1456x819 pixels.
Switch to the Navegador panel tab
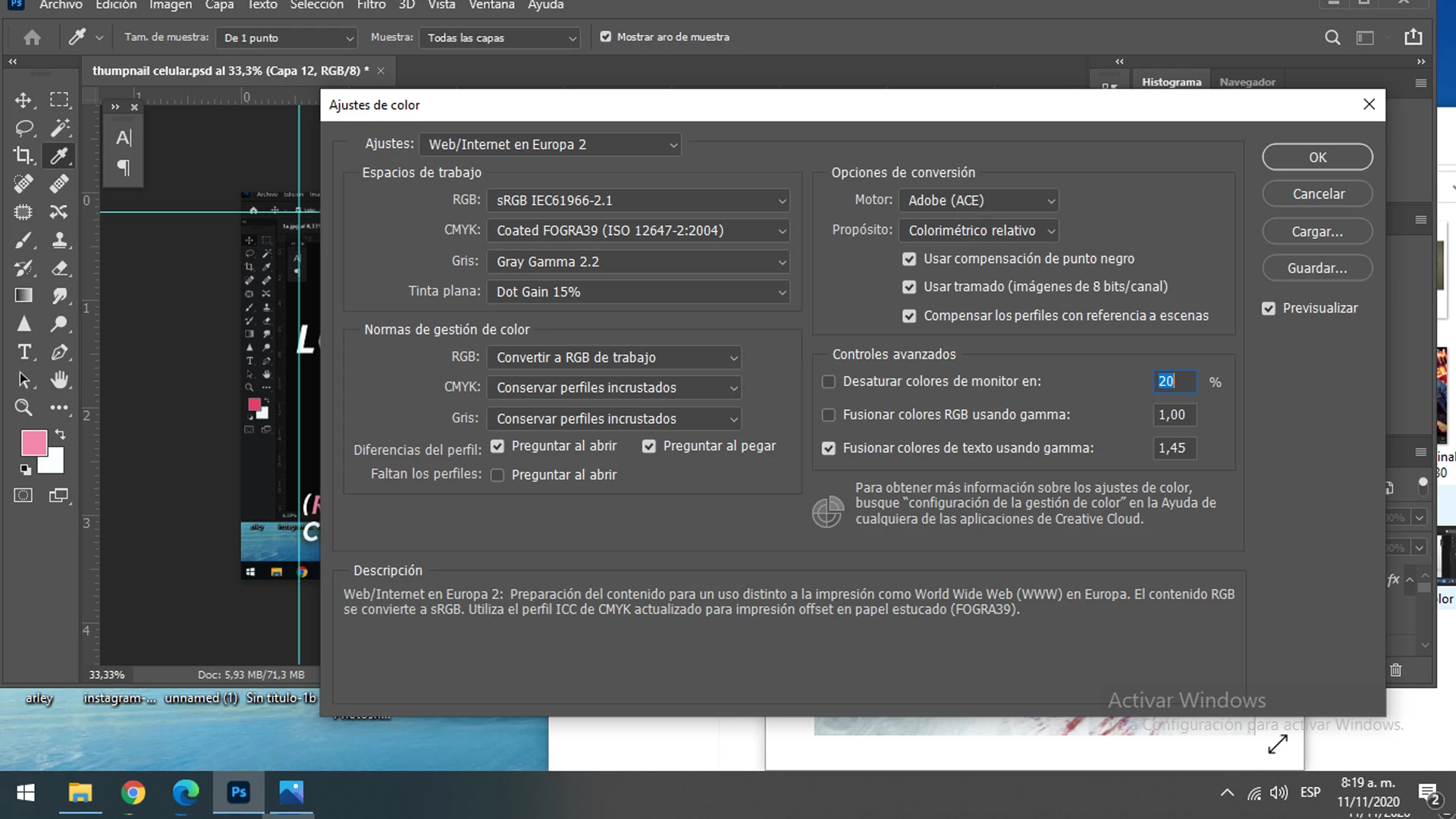point(1247,82)
